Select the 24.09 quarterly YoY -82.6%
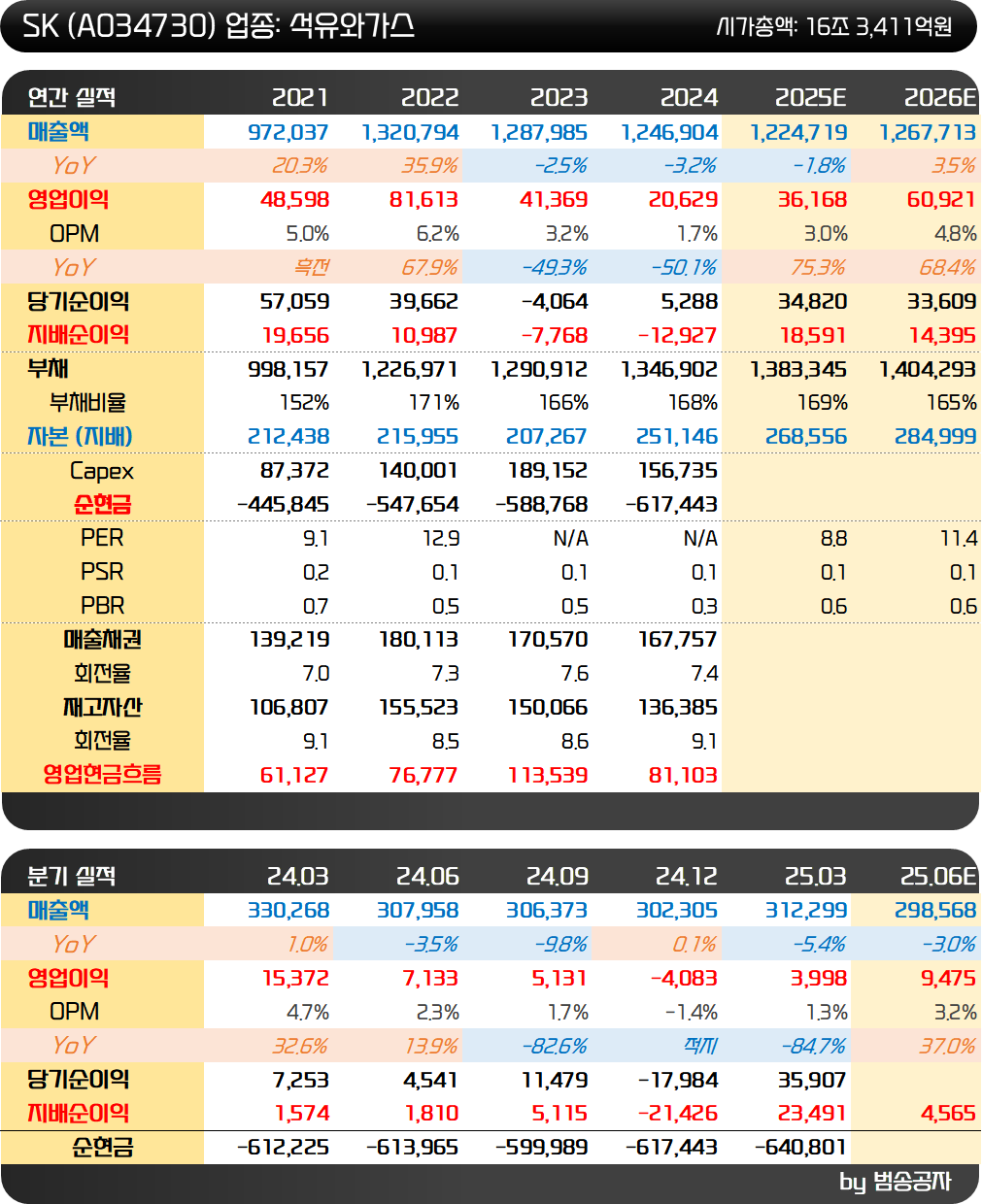 [555, 1046]
